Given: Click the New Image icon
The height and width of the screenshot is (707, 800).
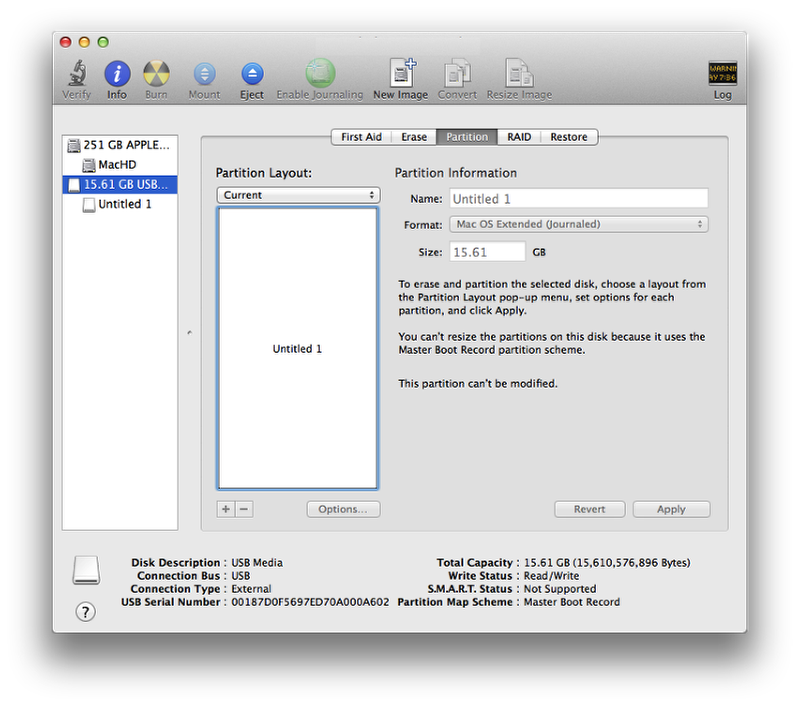Looking at the screenshot, I should click(x=400, y=74).
